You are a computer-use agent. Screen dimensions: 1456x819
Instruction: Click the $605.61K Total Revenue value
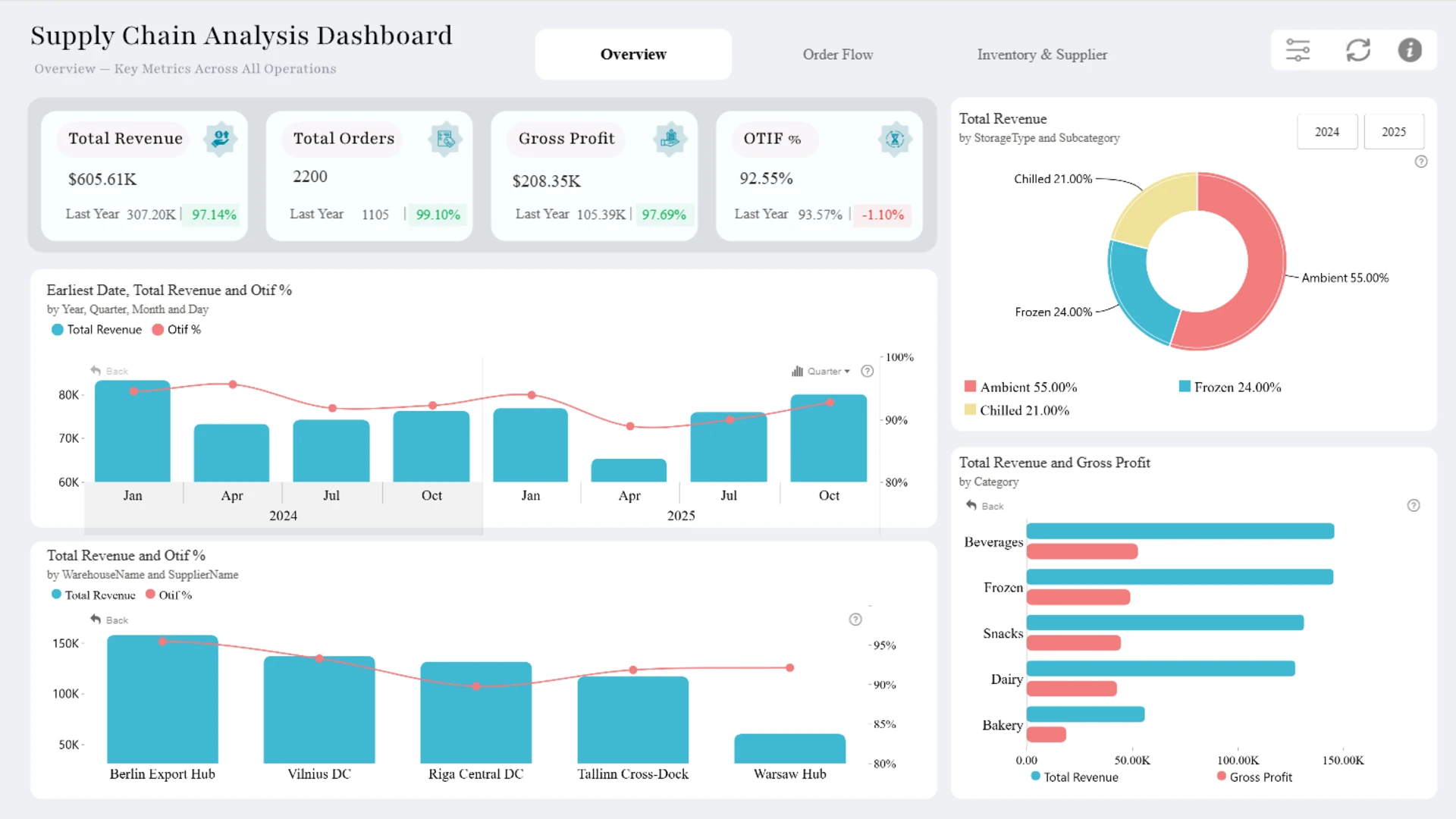point(102,180)
